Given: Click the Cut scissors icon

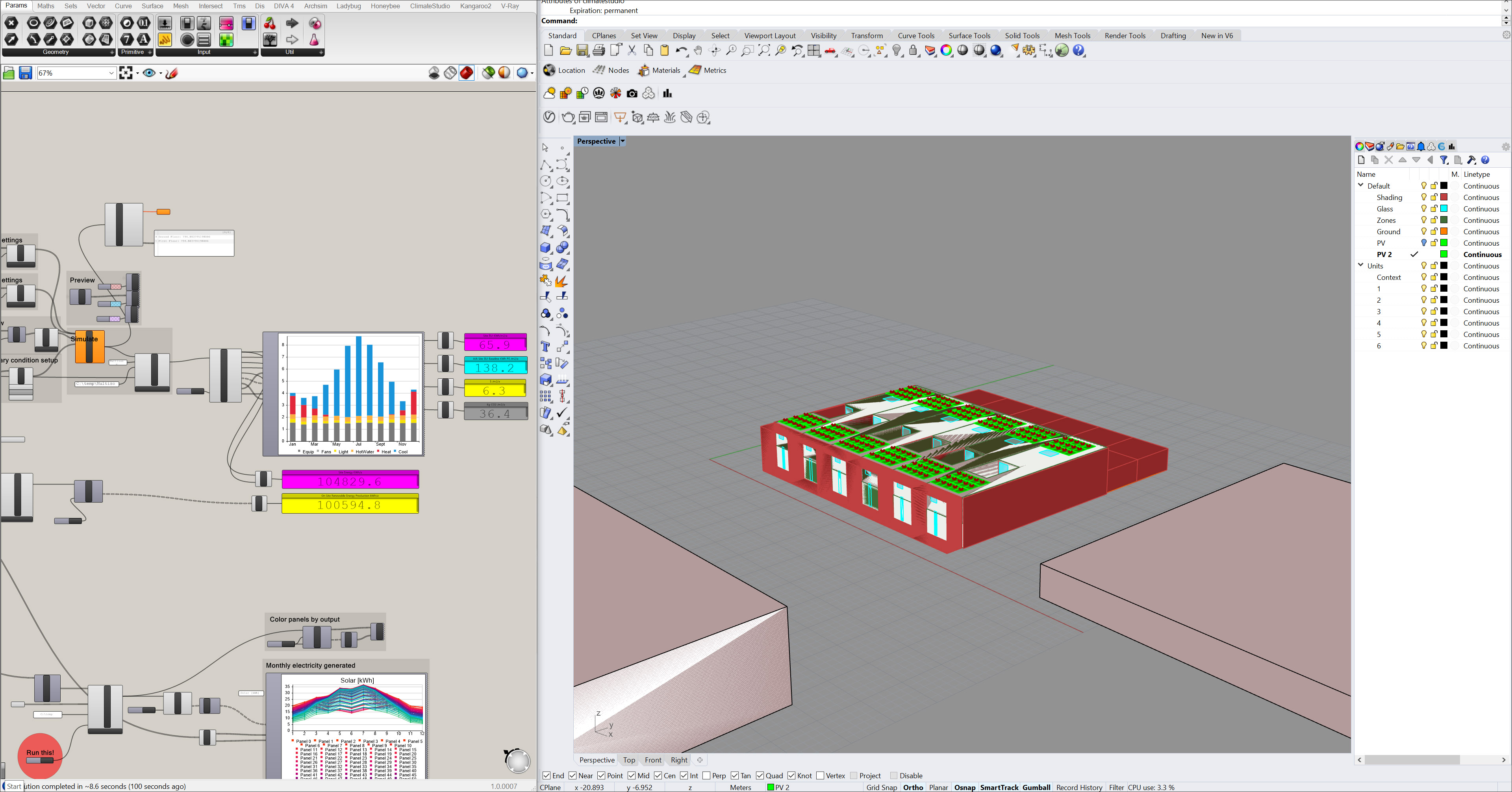Looking at the screenshot, I should point(632,50).
